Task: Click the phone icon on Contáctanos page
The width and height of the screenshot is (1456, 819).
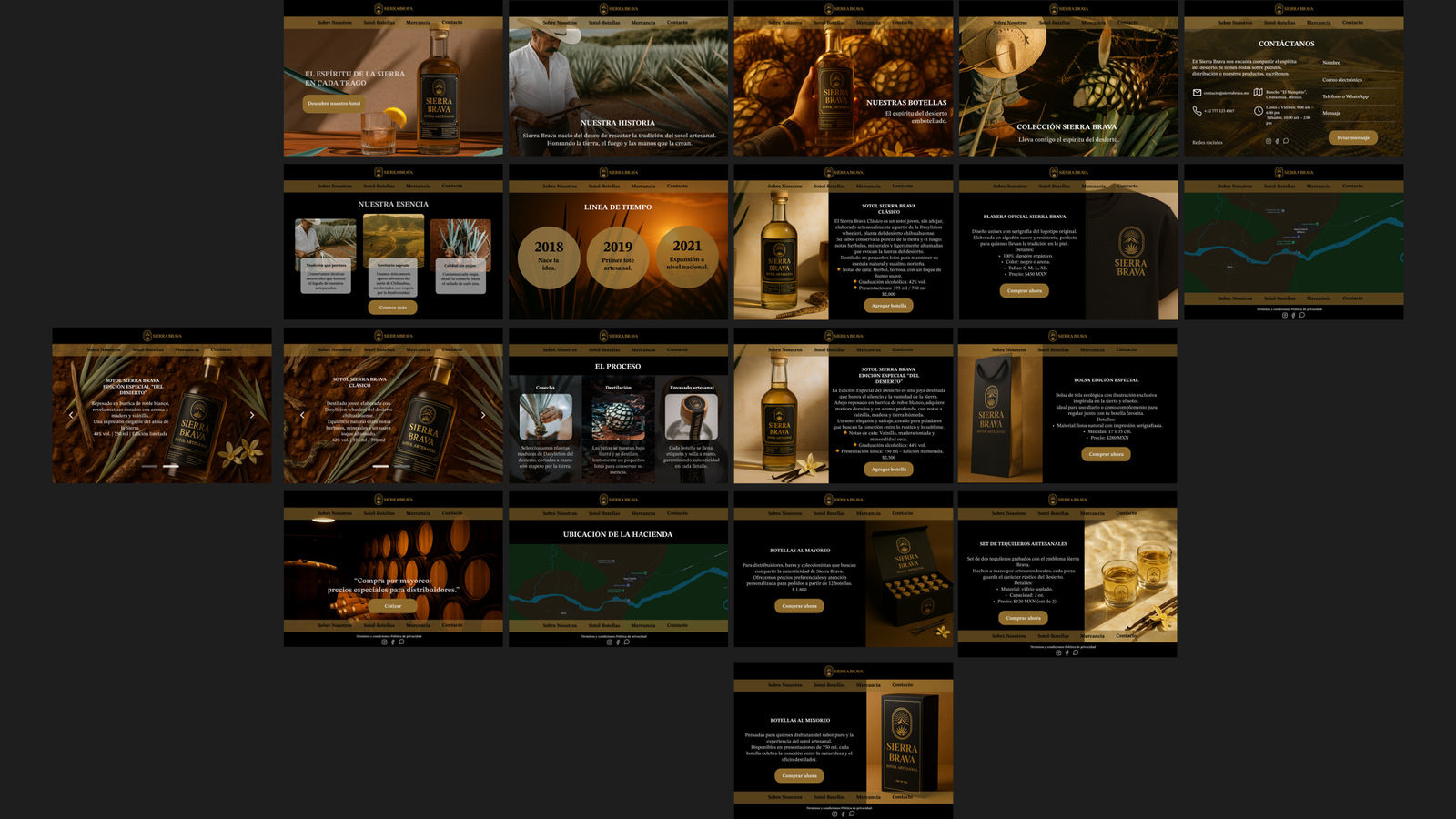Action: [1197, 111]
